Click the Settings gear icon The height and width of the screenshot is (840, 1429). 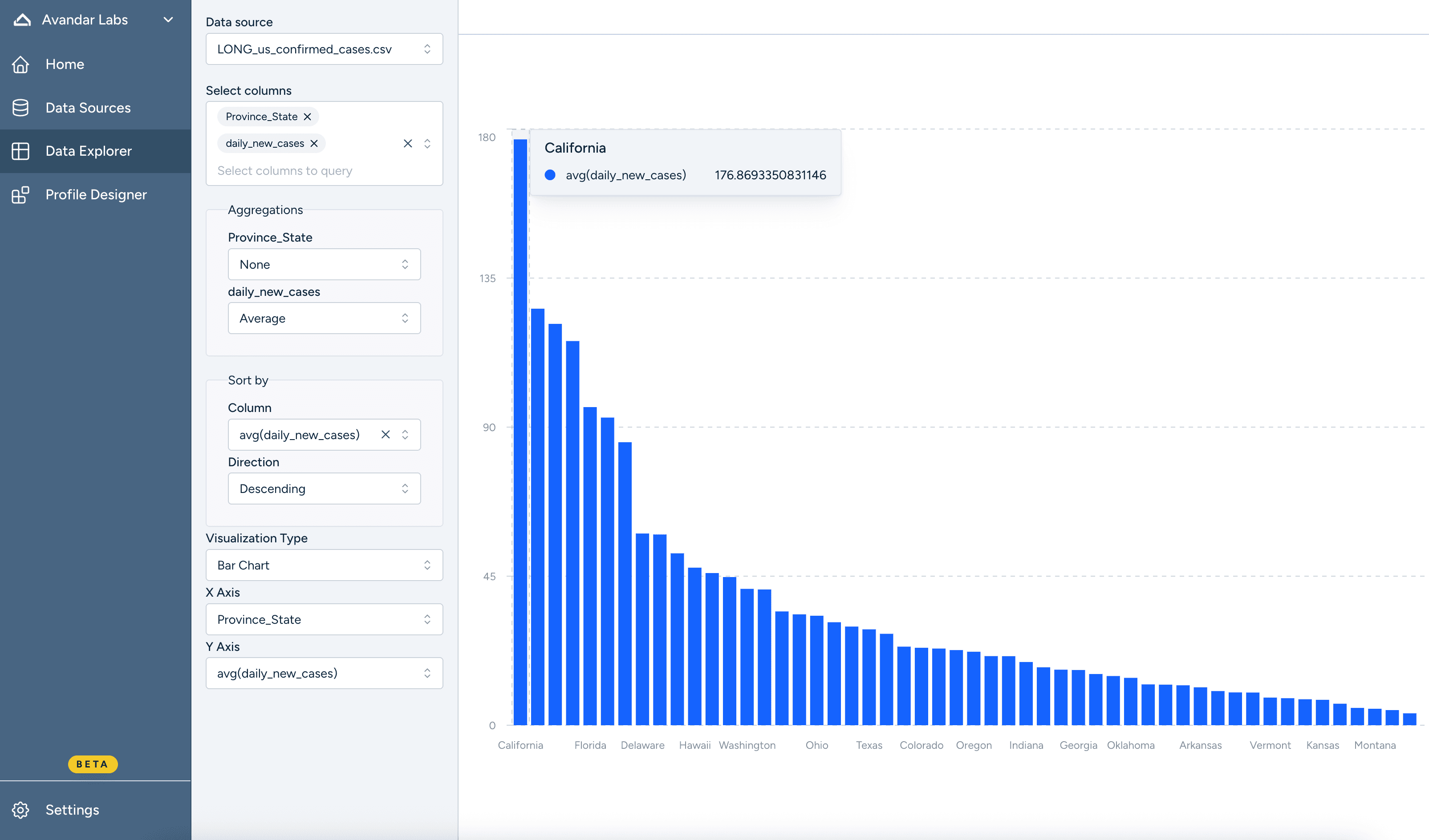(20, 809)
